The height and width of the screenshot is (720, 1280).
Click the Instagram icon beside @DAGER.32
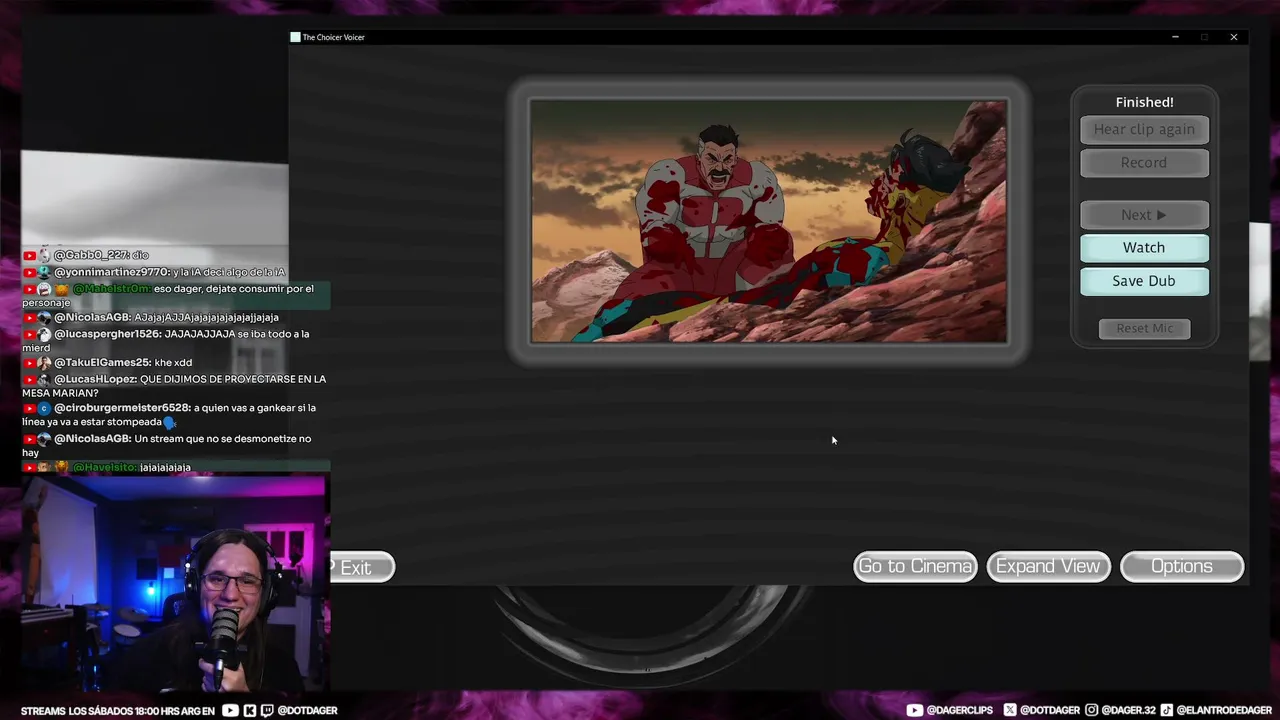coord(1092,711)
